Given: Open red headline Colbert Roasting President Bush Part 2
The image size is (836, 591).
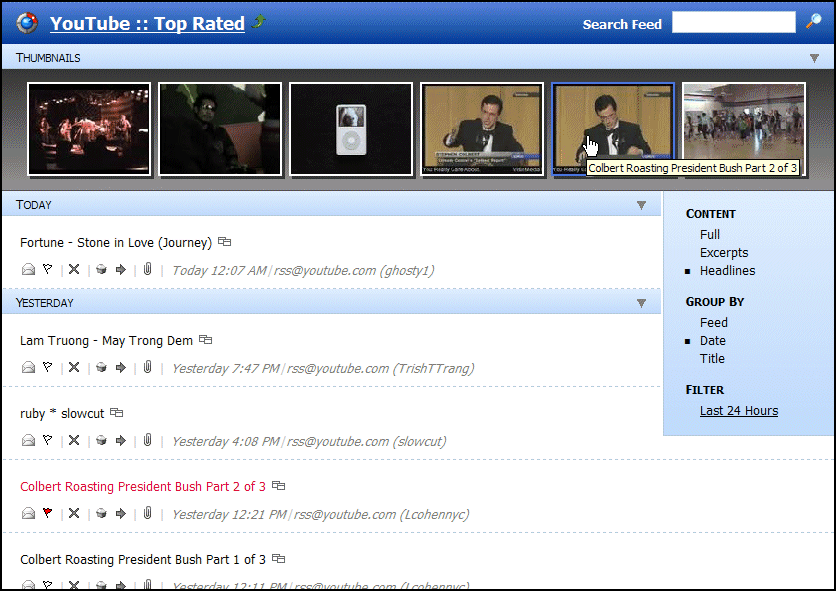Looking at the screenshot, I should [143, 486].
